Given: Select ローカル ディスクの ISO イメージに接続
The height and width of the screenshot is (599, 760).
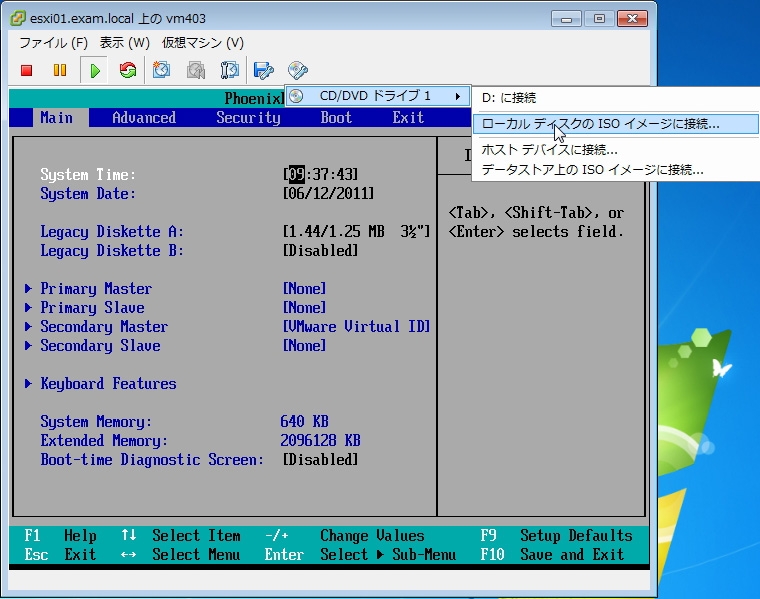Looking at the screenshot, I should [x=615, y=124].
